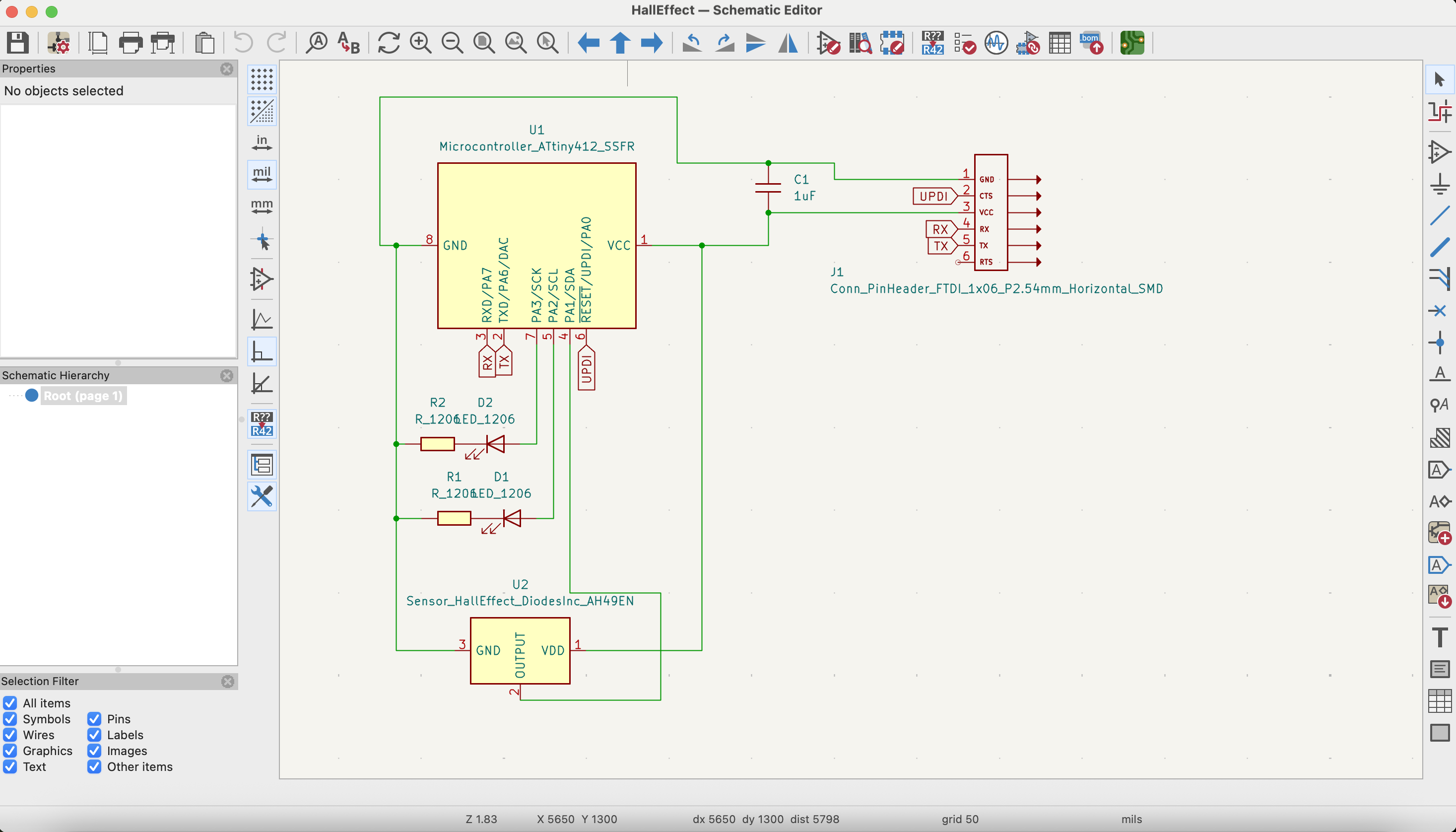Select the Add Power Symbol tool
The image size is (1456, 832).
1440,184
